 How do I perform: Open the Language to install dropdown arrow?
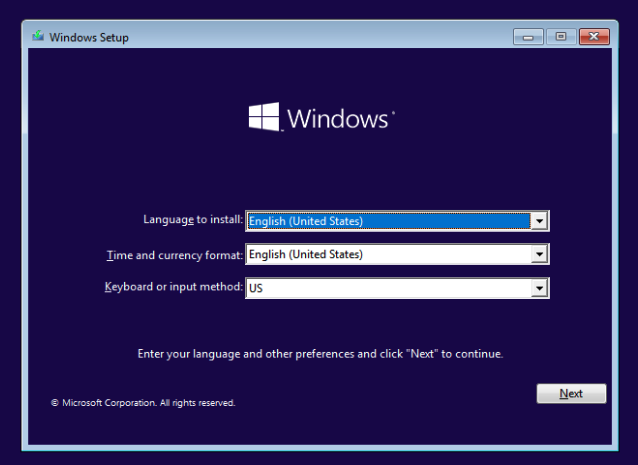(540, 221)
